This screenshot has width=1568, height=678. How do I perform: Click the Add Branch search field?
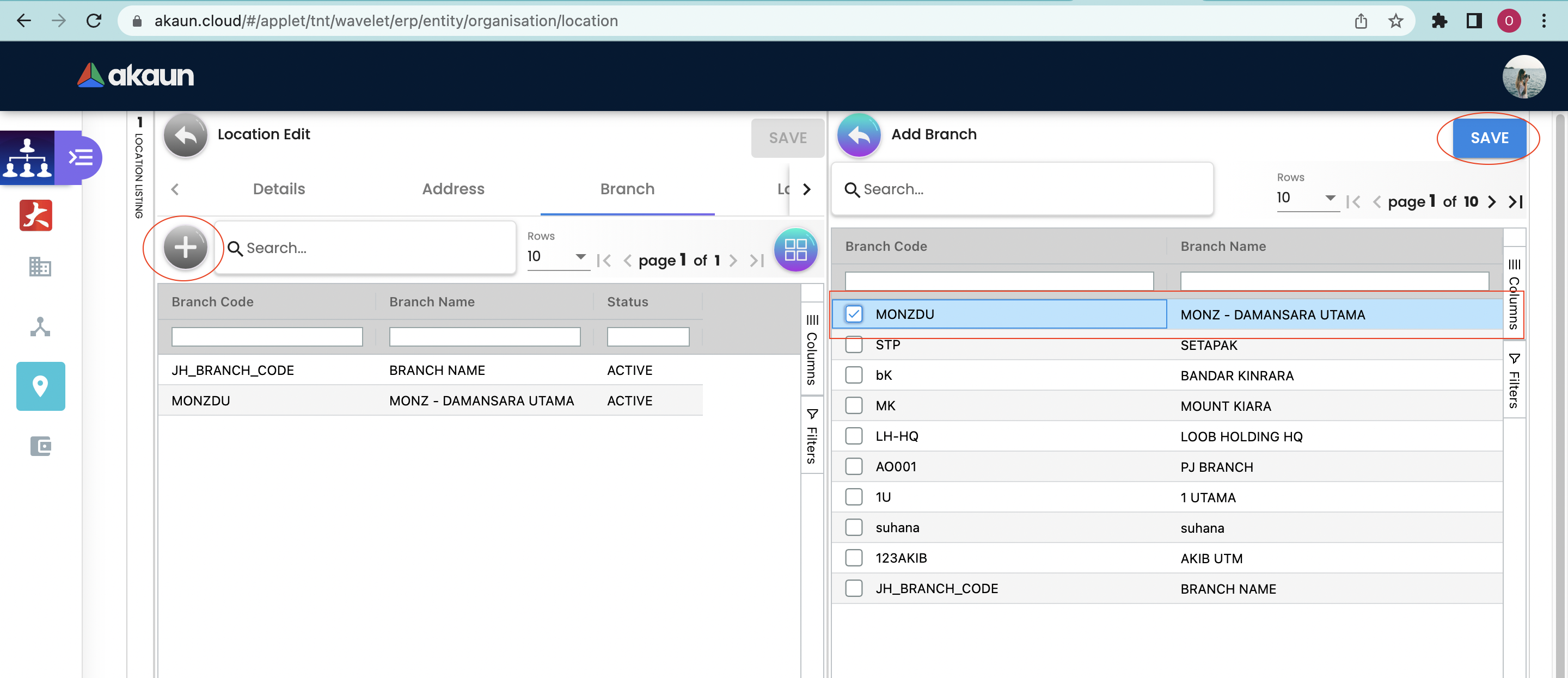click(1028, 189)
